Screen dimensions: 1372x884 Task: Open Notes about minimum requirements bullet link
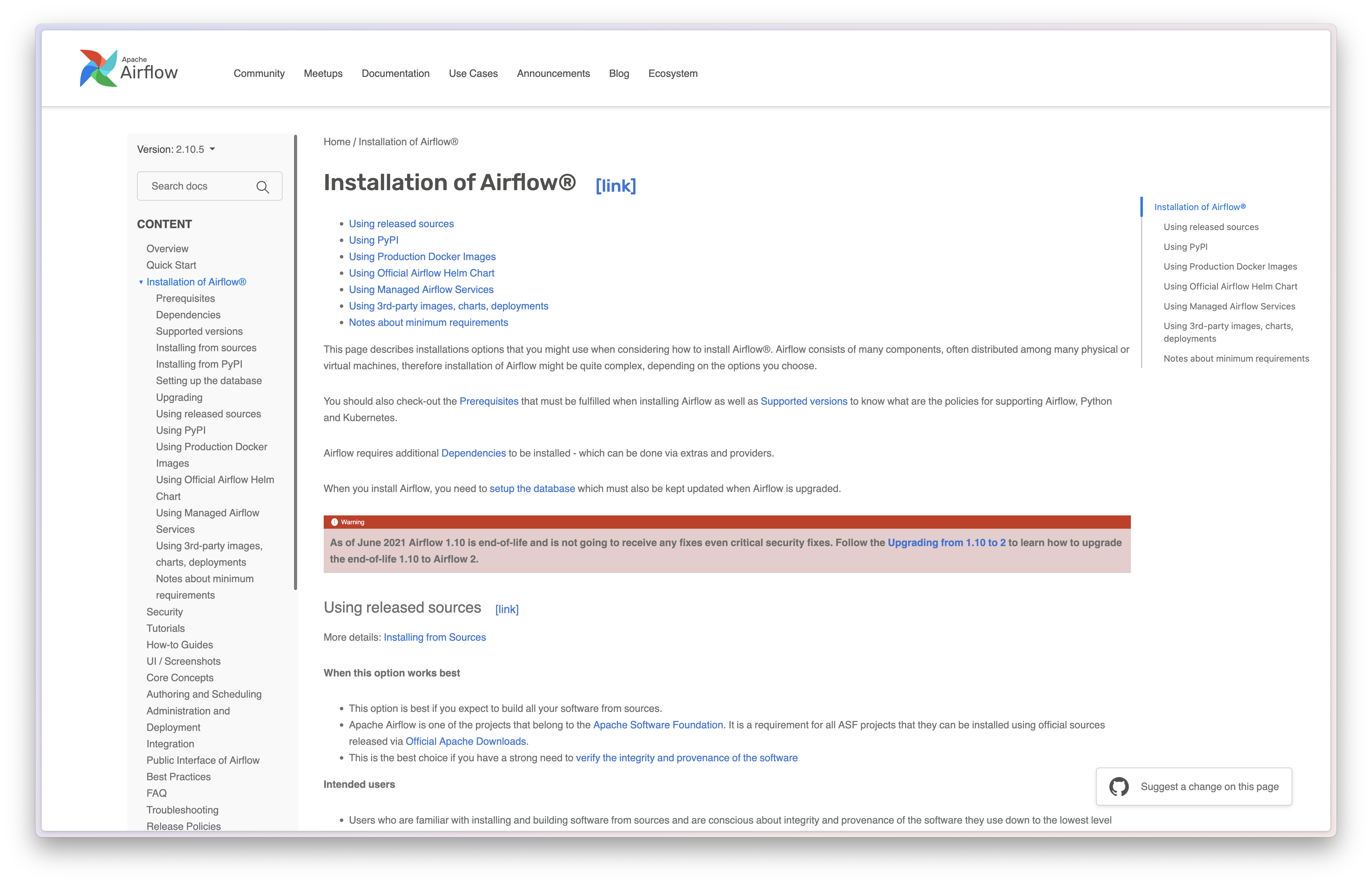(x=428, y=323)
